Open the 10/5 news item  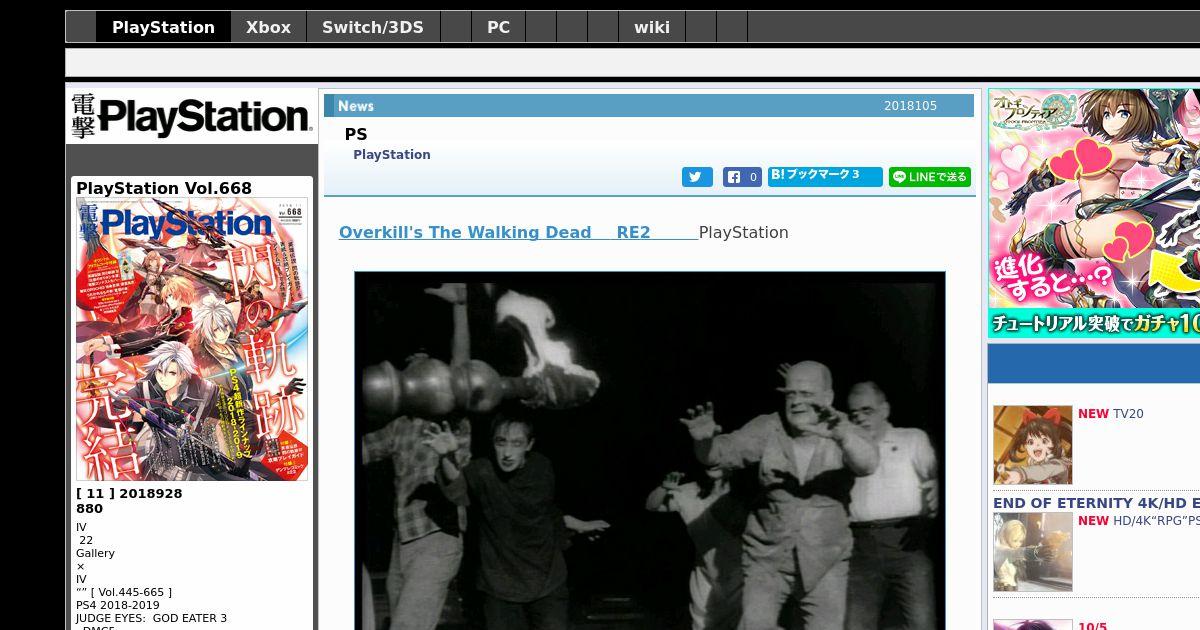(1092, 626)
